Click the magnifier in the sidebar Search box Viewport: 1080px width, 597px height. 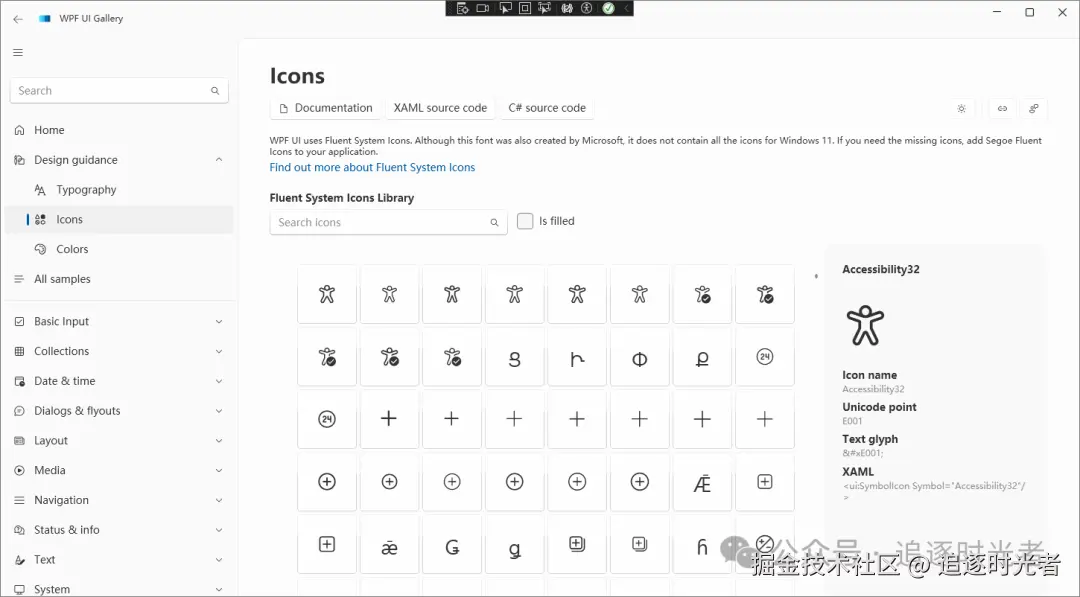[x=215, y=91]
